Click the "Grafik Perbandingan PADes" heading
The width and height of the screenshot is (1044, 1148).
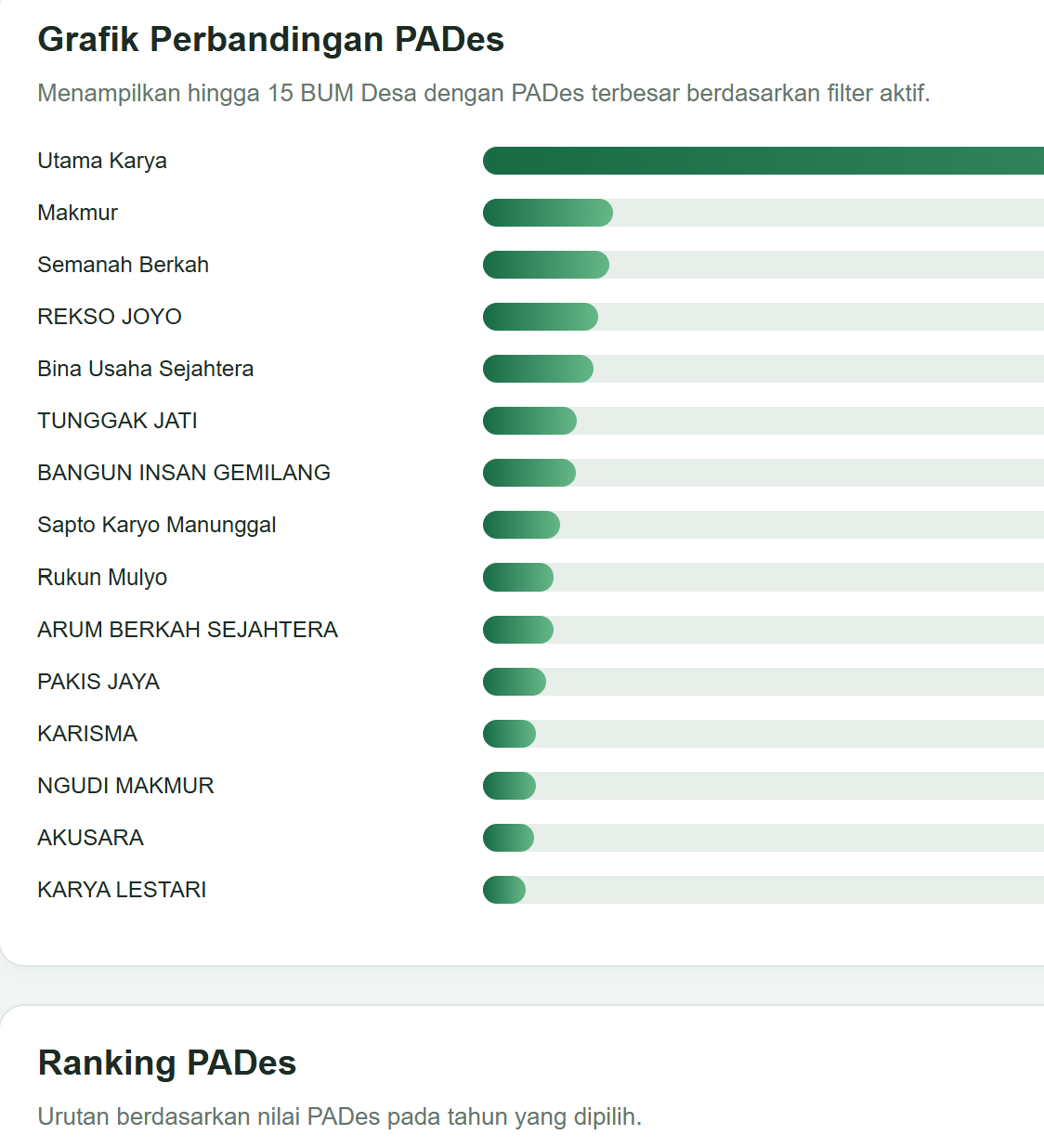coord(271,39)
